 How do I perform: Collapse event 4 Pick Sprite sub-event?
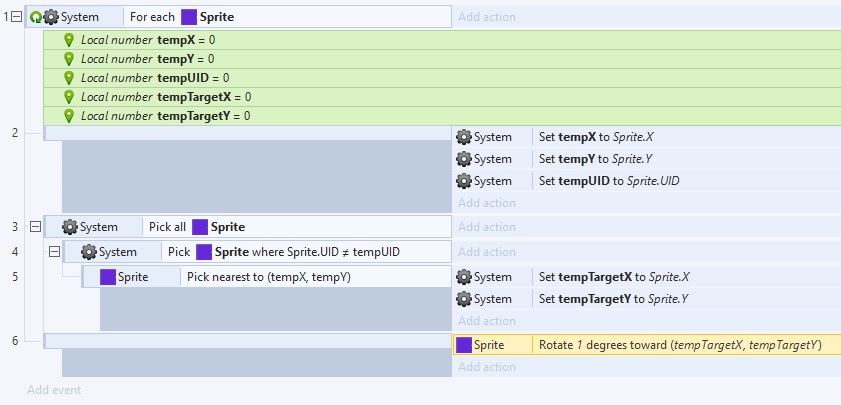pos(54,252)
